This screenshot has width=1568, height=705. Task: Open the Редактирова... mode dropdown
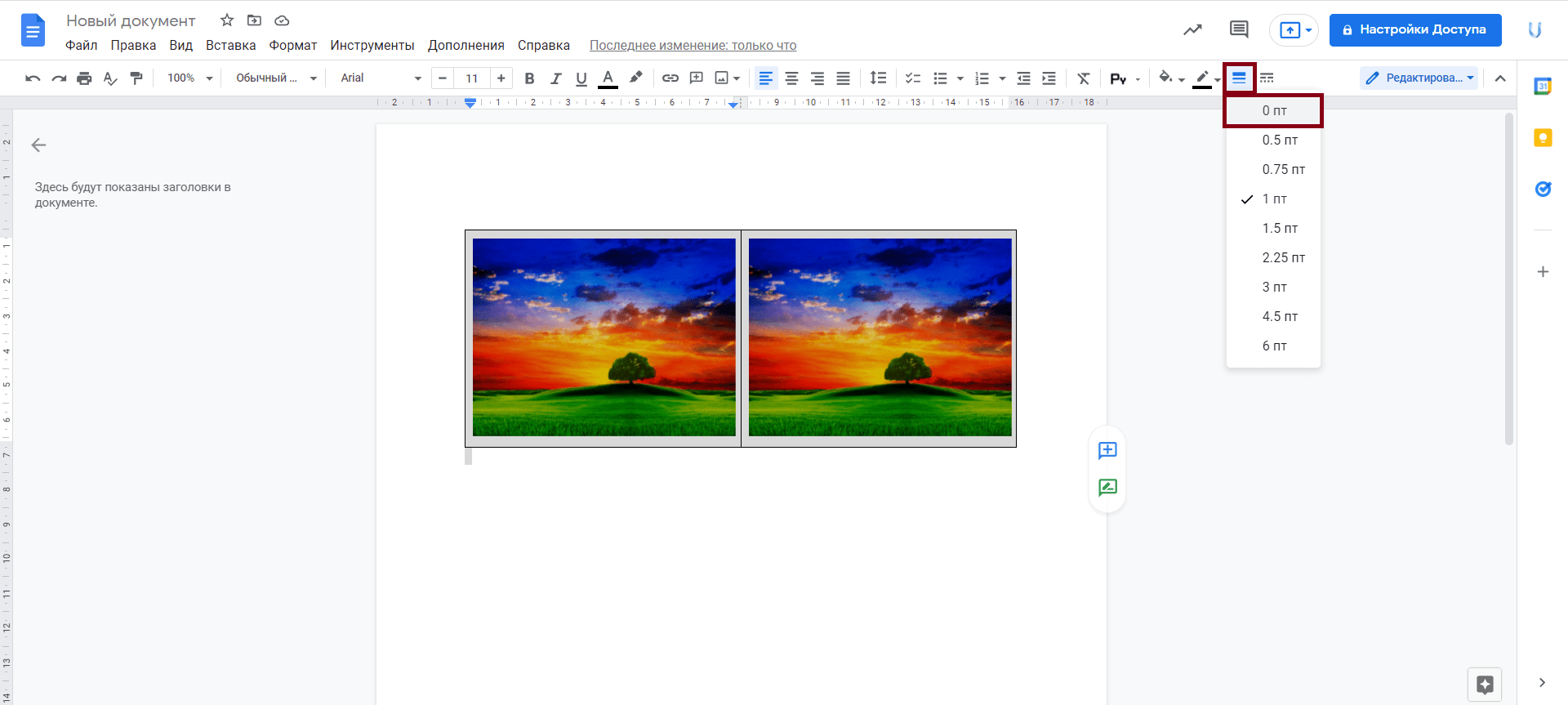(1419, 78)
